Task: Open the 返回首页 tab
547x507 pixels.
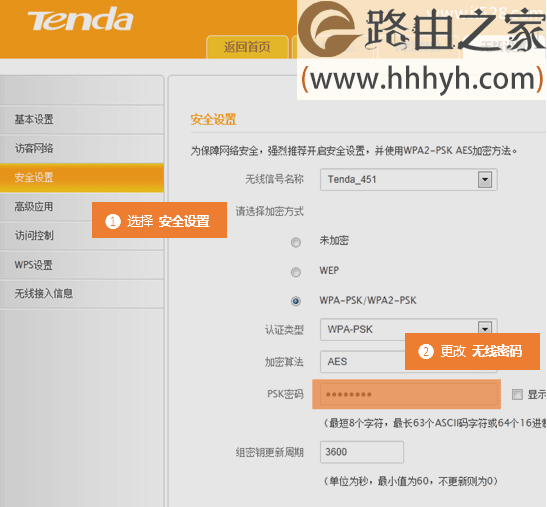Action: (247, 46)
